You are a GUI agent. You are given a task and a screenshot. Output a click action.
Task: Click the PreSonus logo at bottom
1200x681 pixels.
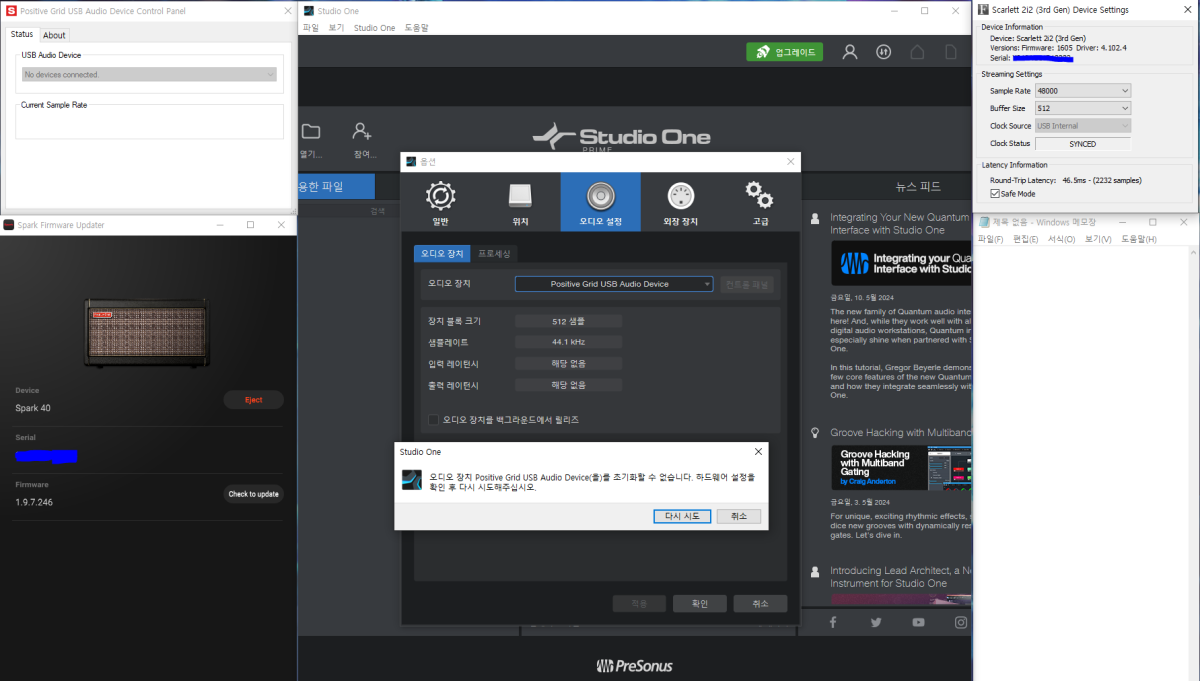tap(634, 665)
